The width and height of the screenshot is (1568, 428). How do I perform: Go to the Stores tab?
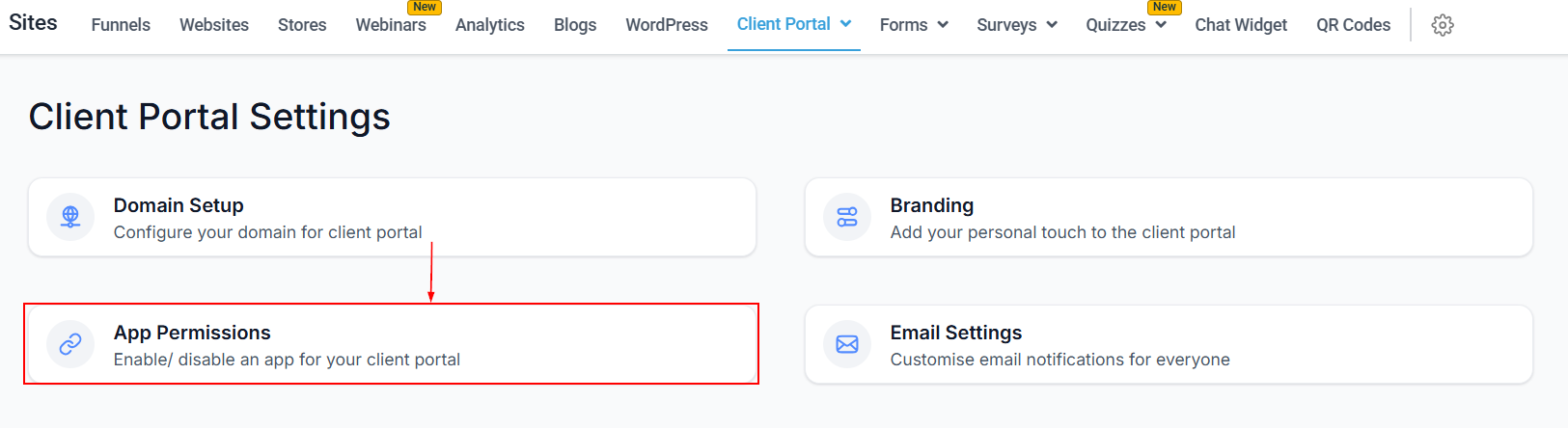point(302,25)
